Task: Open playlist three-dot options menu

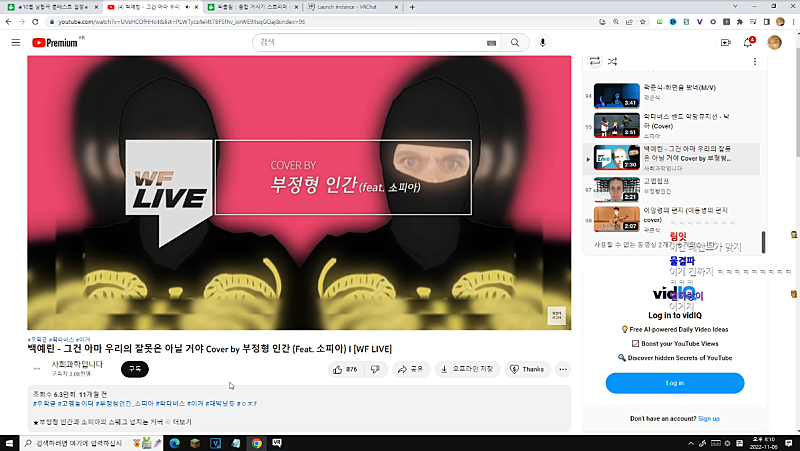Action: click(x=755, y=61)
